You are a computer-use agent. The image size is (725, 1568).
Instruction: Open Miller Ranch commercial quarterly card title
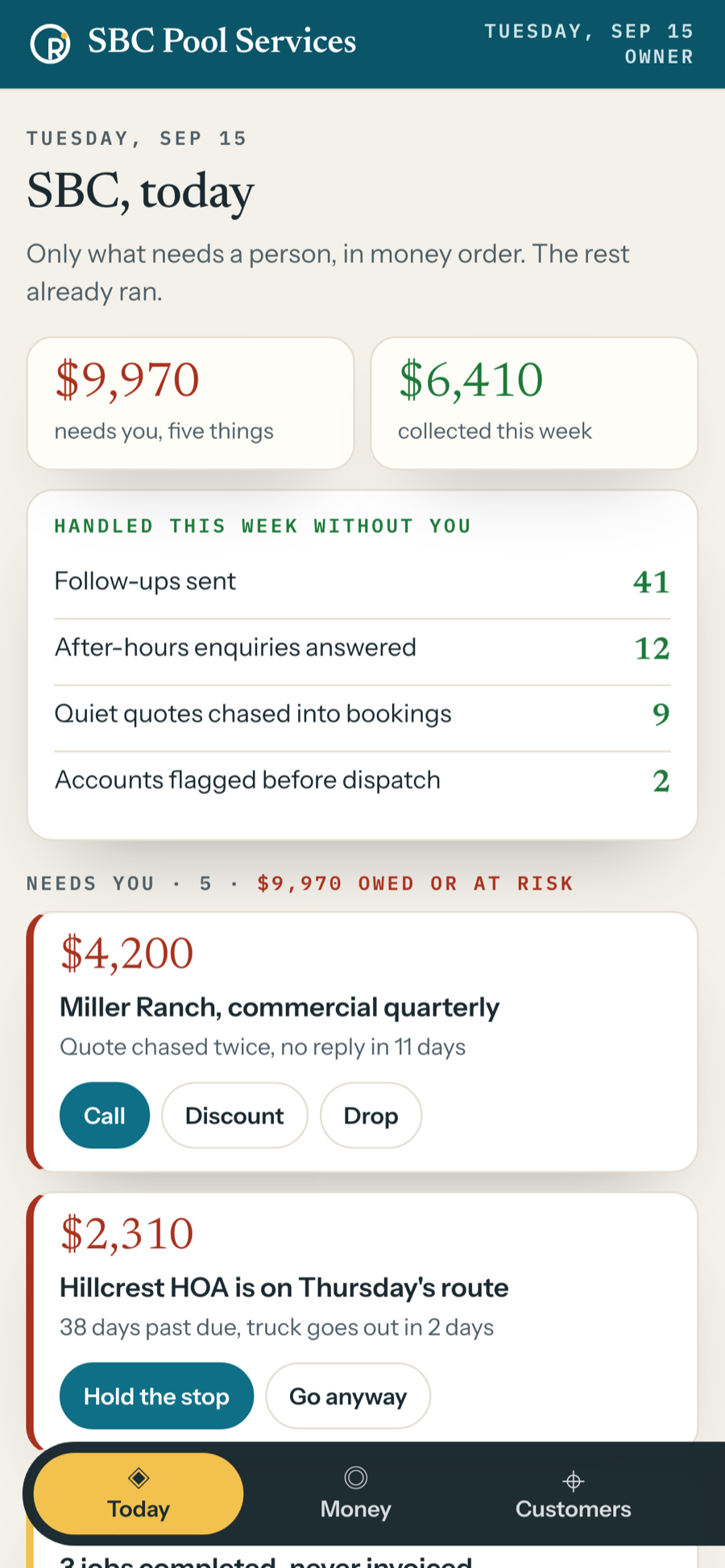click(x=280, y=1007)
